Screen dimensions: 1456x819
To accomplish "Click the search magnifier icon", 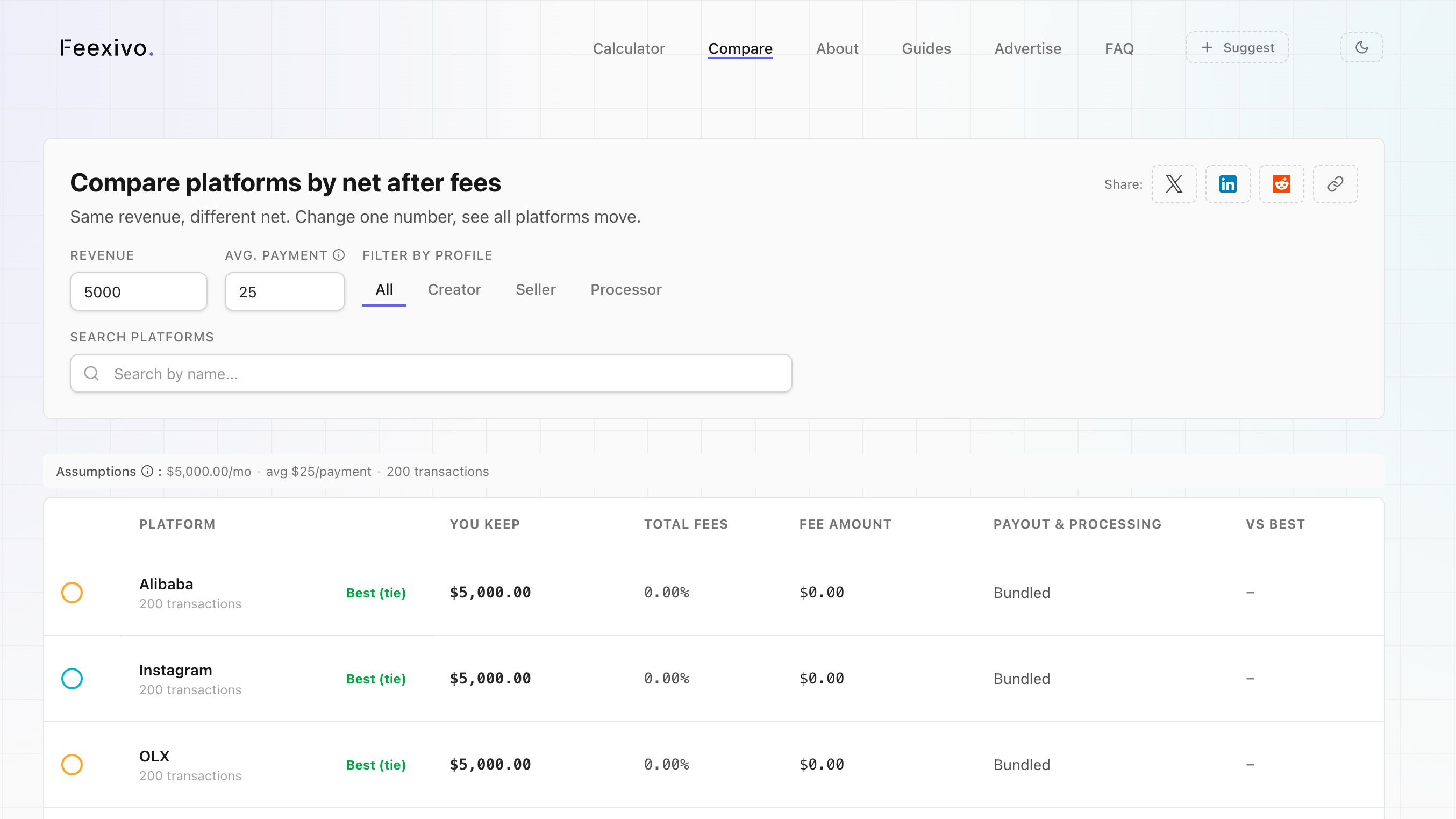I will [x=91, y=373].
